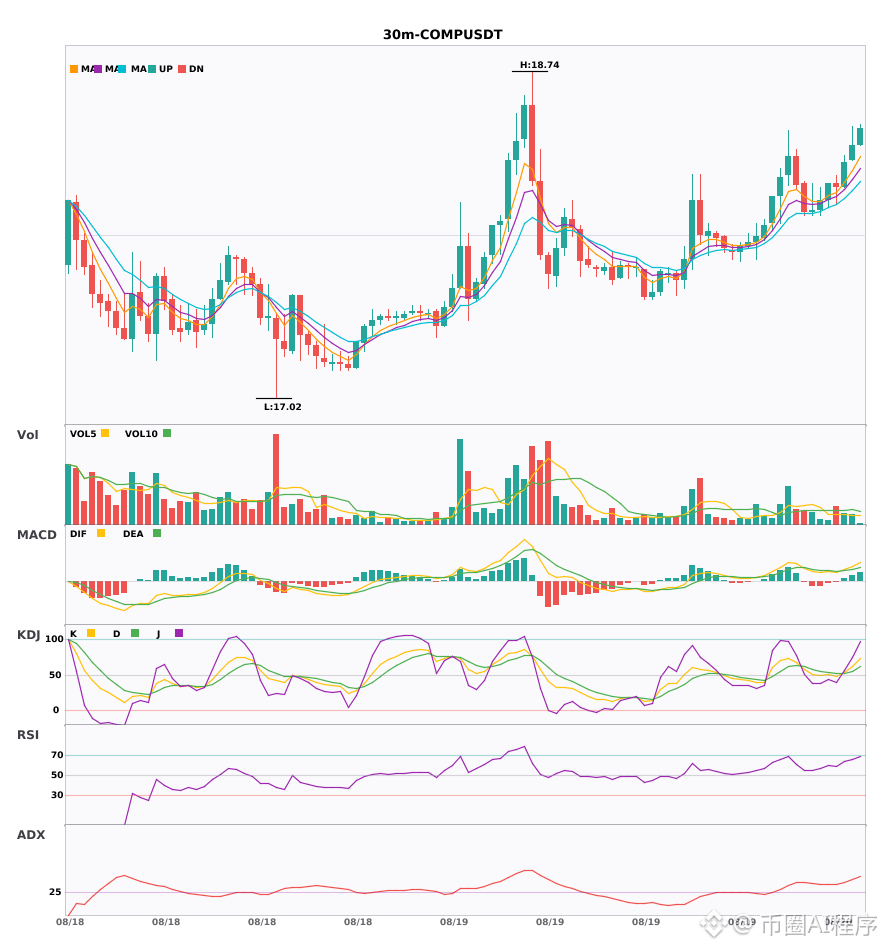Click the DIF legend text

coord(78,534)
